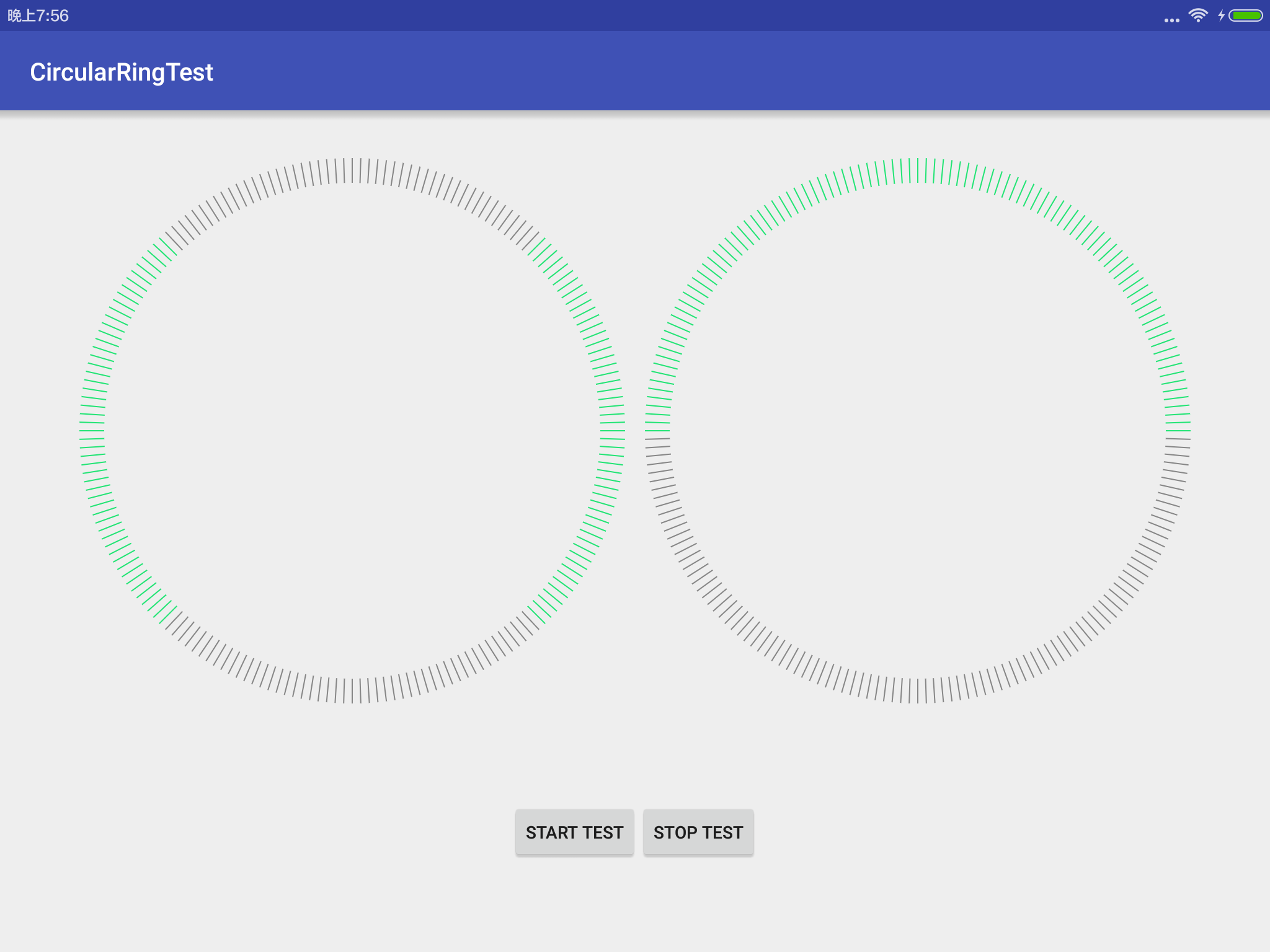Viewport: 1270px width, 952px height.
Task: Click the right ring's left green-gray boundary
Action: point(658,434)
